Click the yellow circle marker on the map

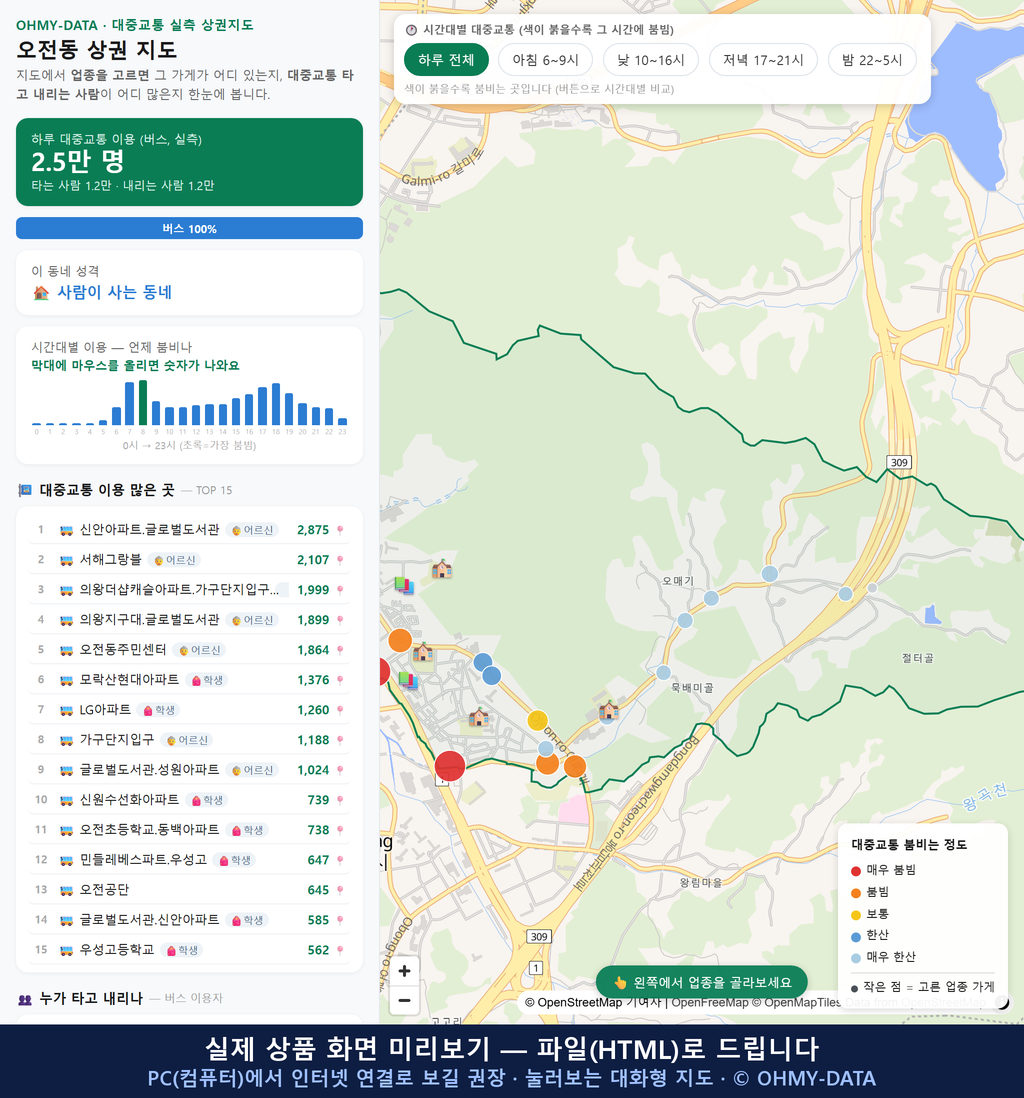click(x=537, y=720)
